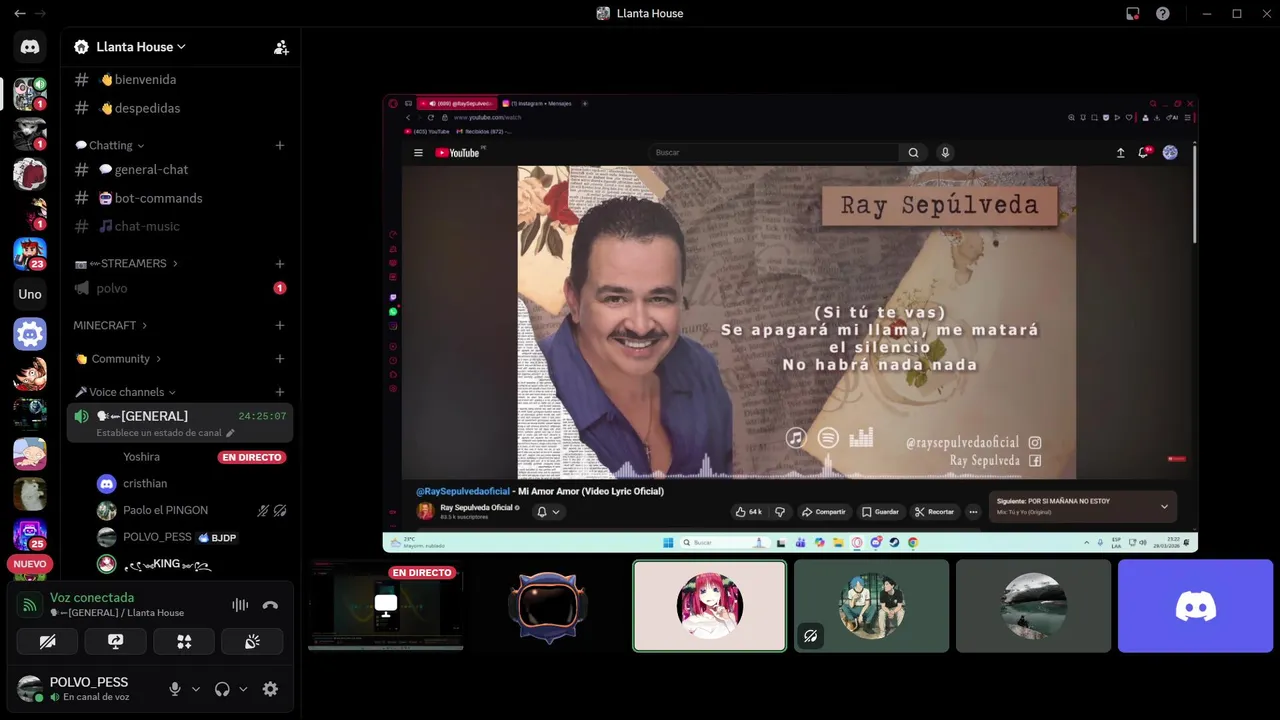Expand the STREAMERS category
The width and height of the screenshot is (1280, 720).
pyautogui.click(x=126, y=264)
